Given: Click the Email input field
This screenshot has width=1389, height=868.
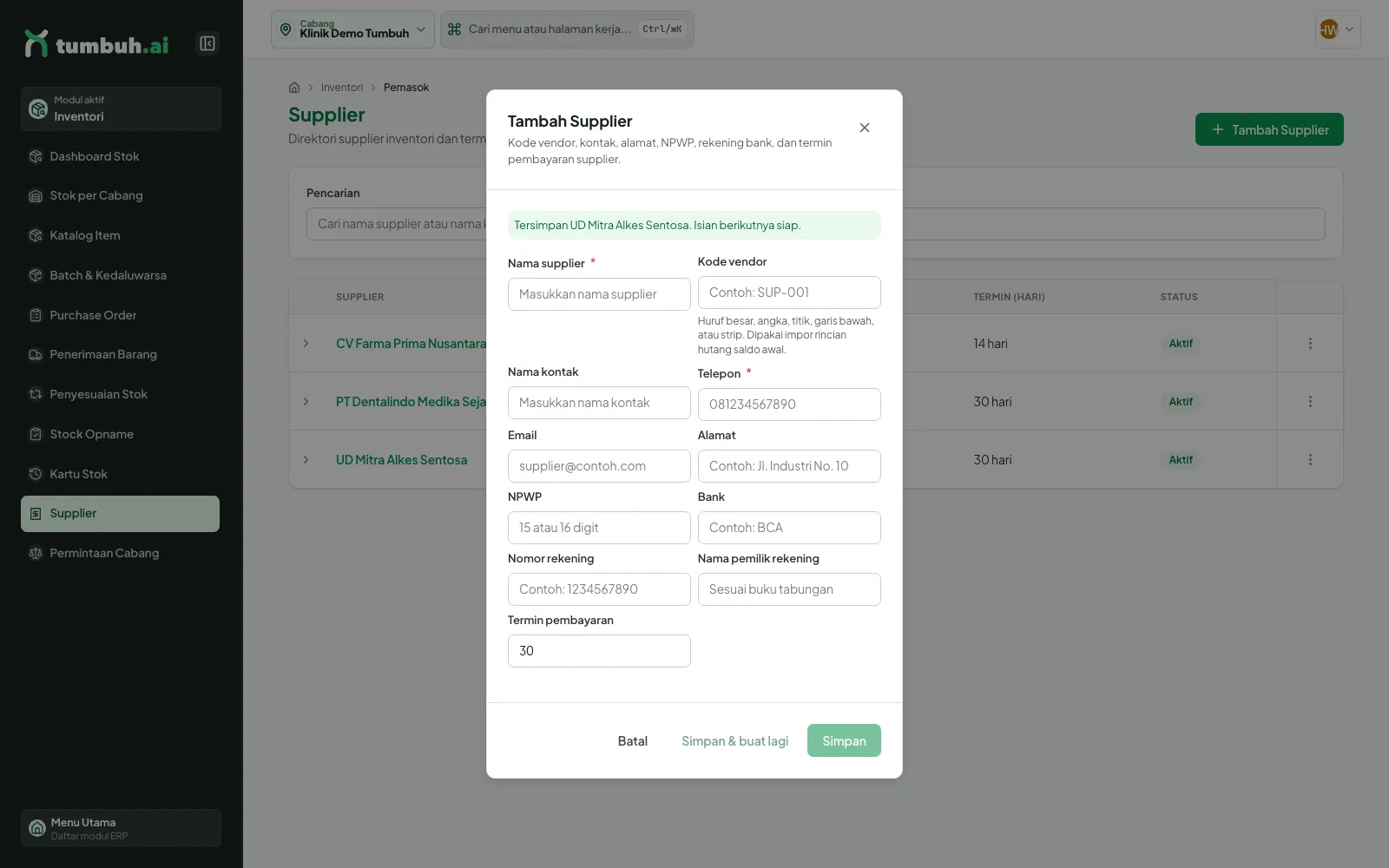Looking at the screenshot, I should [x=599, y=466].
